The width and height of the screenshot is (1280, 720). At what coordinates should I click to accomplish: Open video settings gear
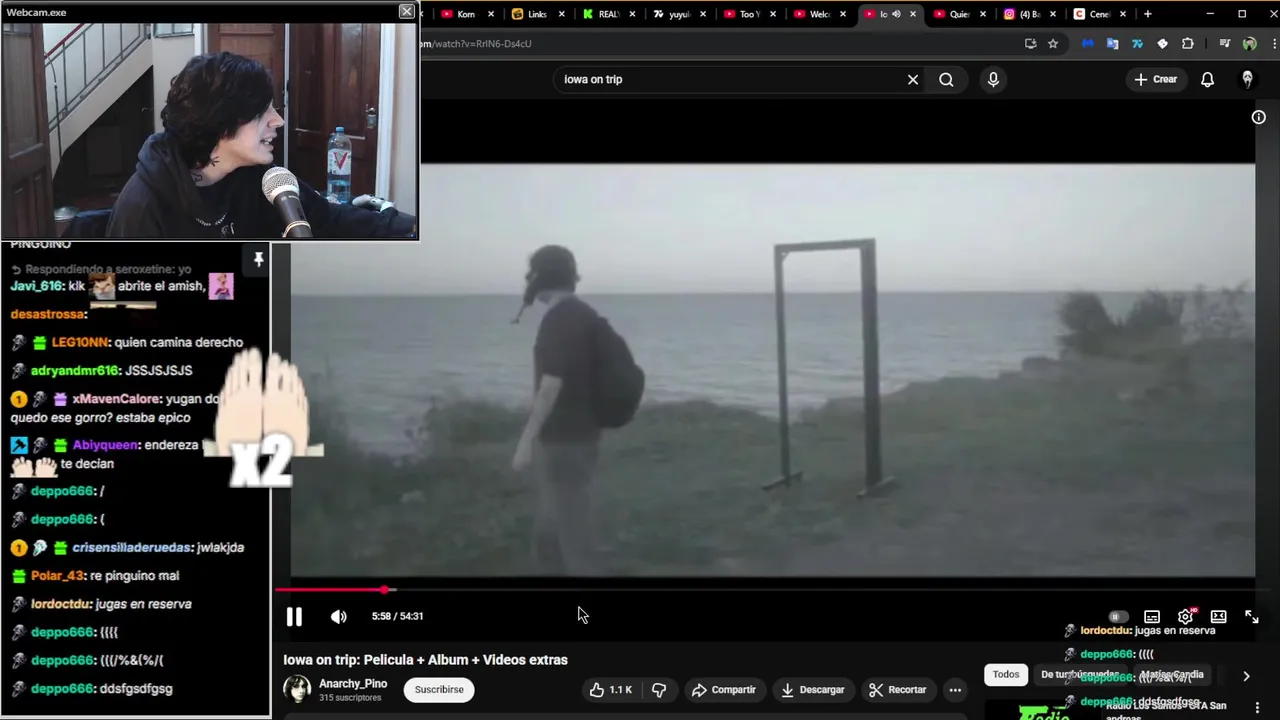(1185, 617)
